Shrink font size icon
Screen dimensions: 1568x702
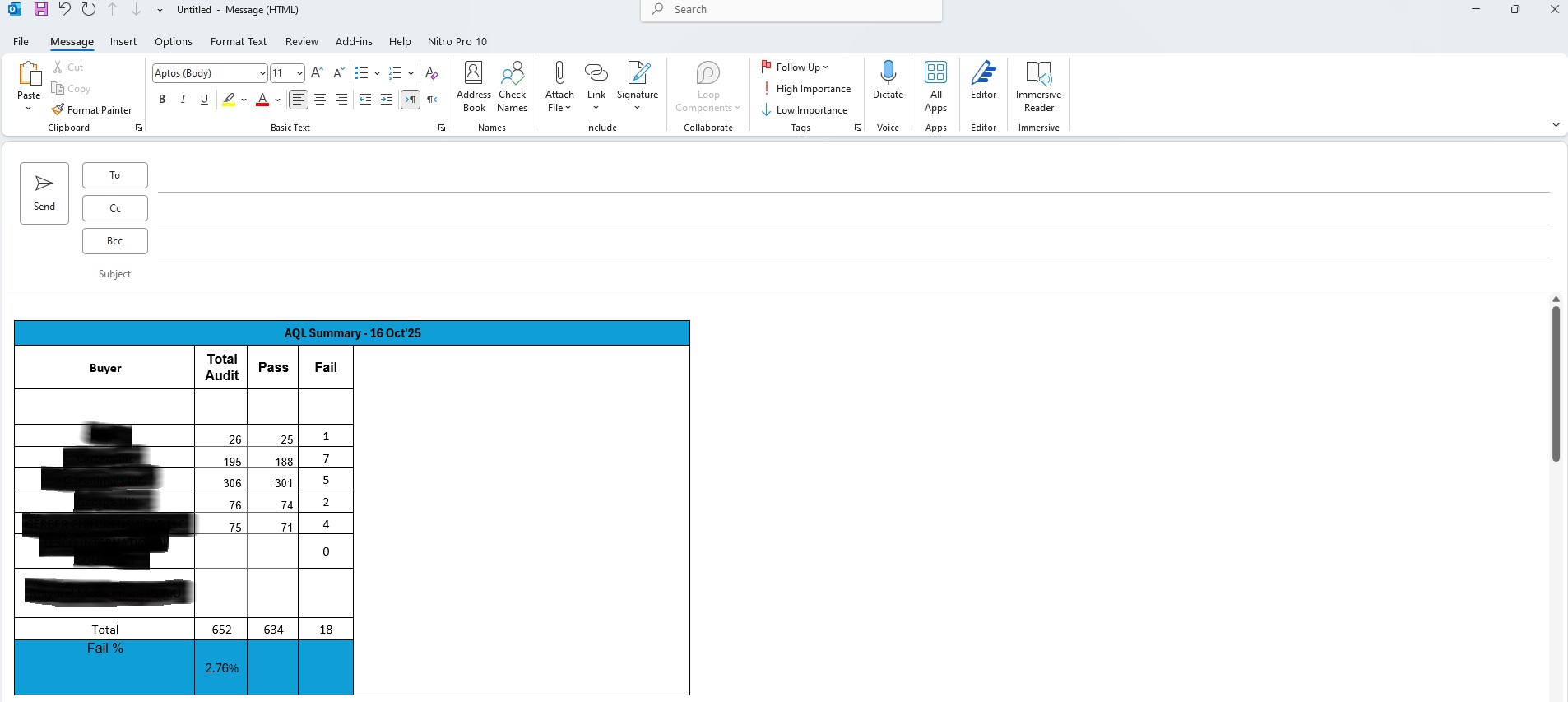click(338, 73)
